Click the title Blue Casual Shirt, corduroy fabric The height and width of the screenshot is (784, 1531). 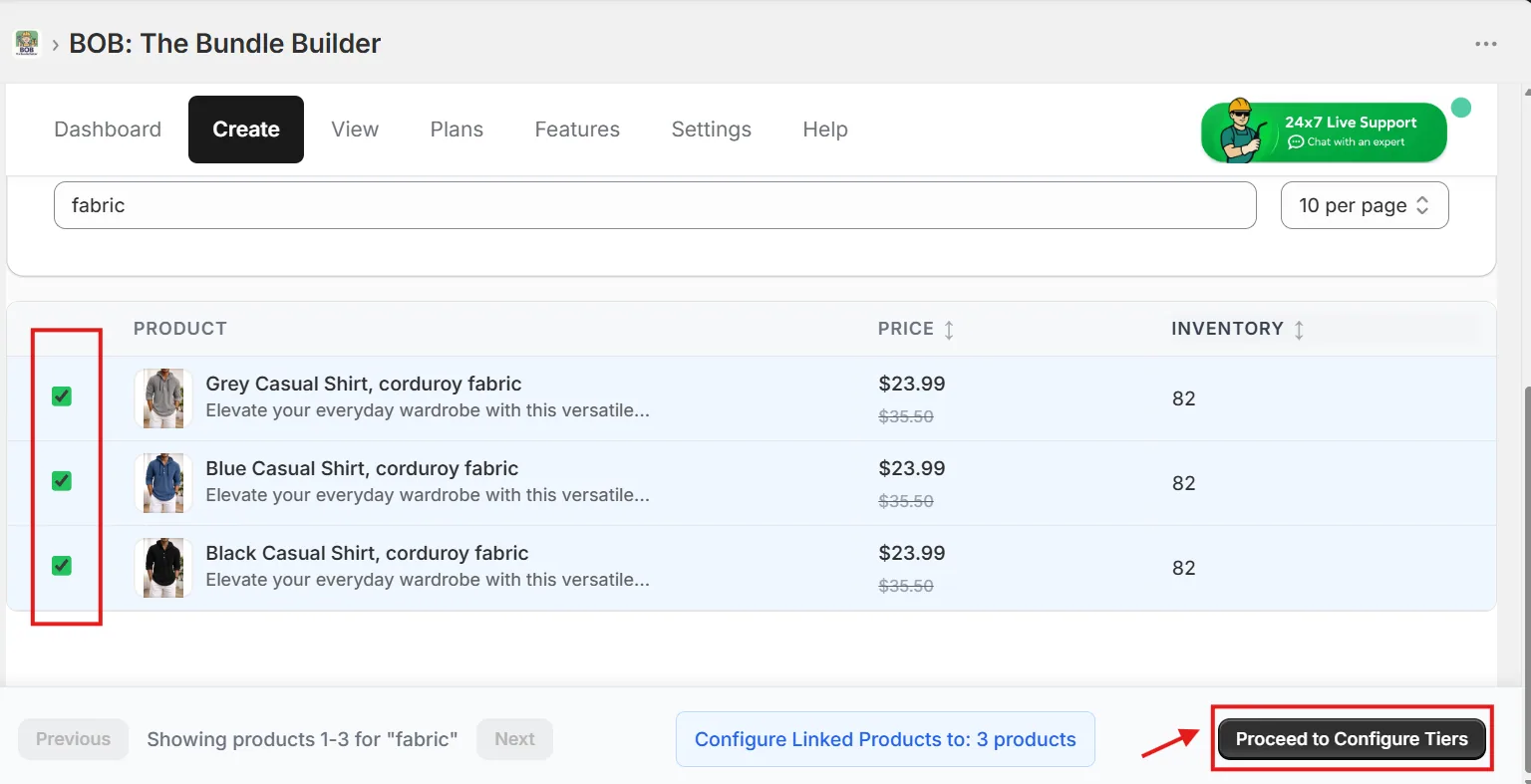click(x=362, y=469)
